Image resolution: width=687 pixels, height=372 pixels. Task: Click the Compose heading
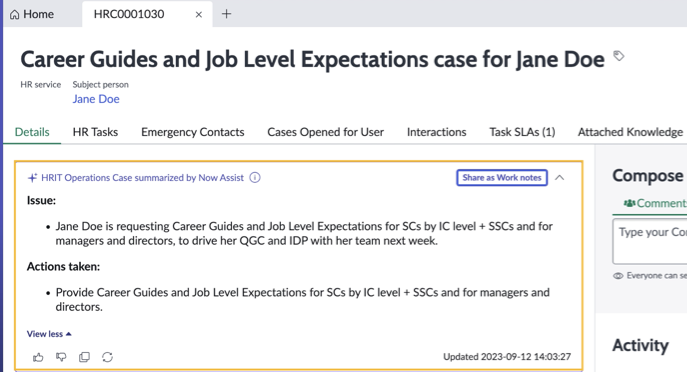(648, 176)
